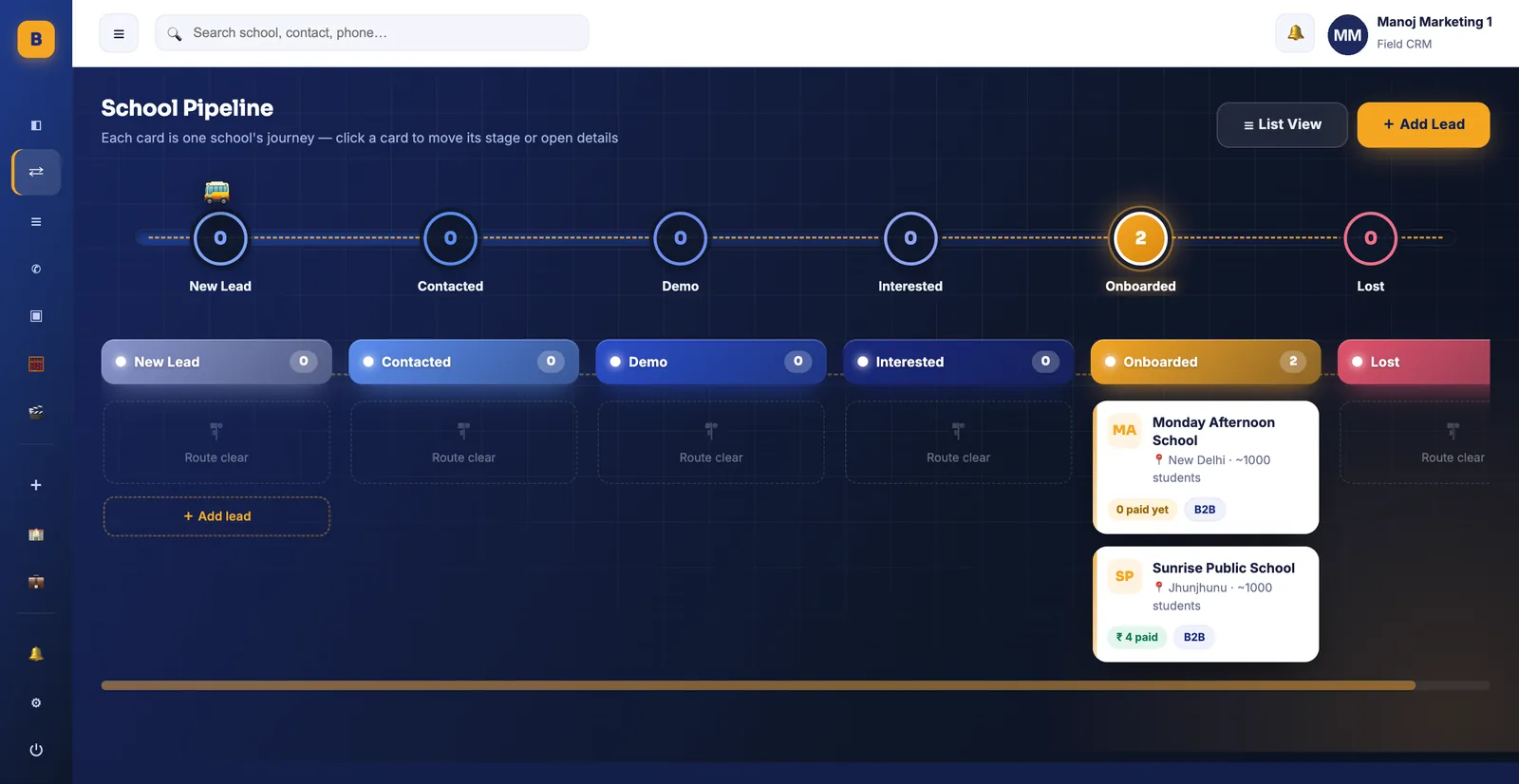
Task: Click the Onboarded column header
Action: tap(1206, 362)
